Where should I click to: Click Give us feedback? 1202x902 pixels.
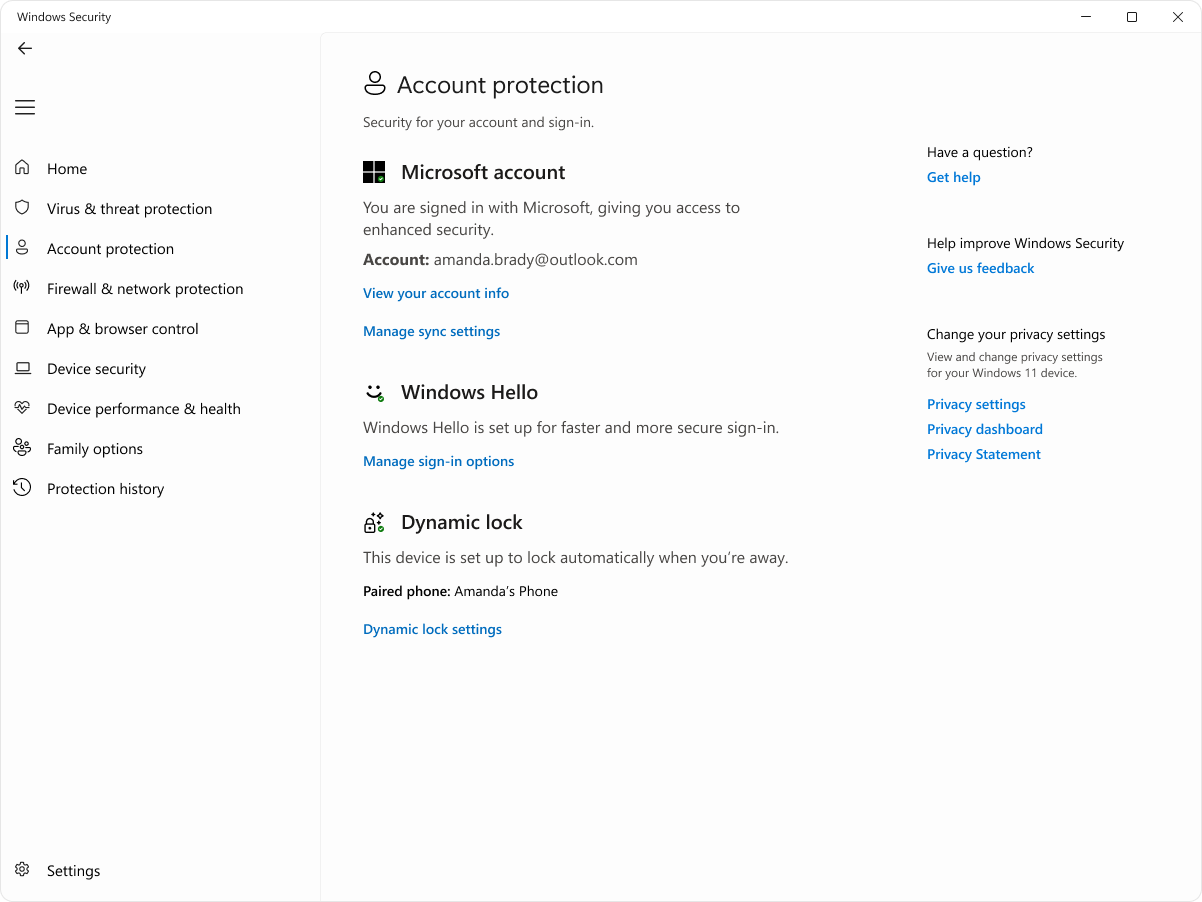click(980, 268)
